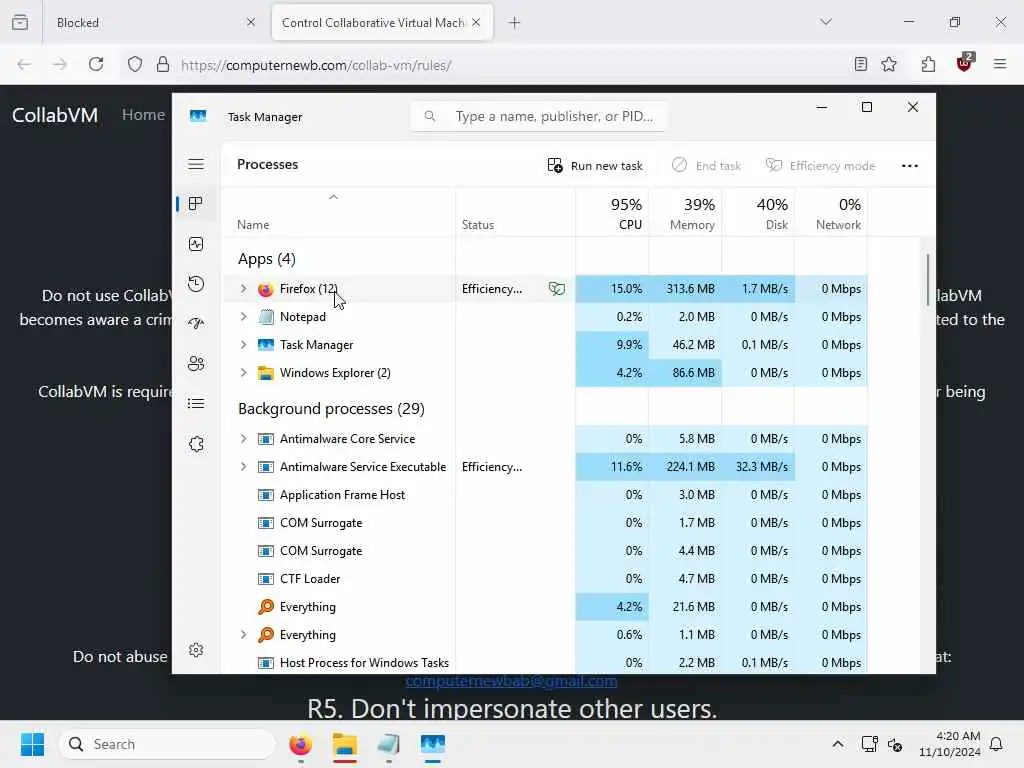Click the Firefox process icon in Apps list
The image size is (1024, 768).
click(265, 289)
